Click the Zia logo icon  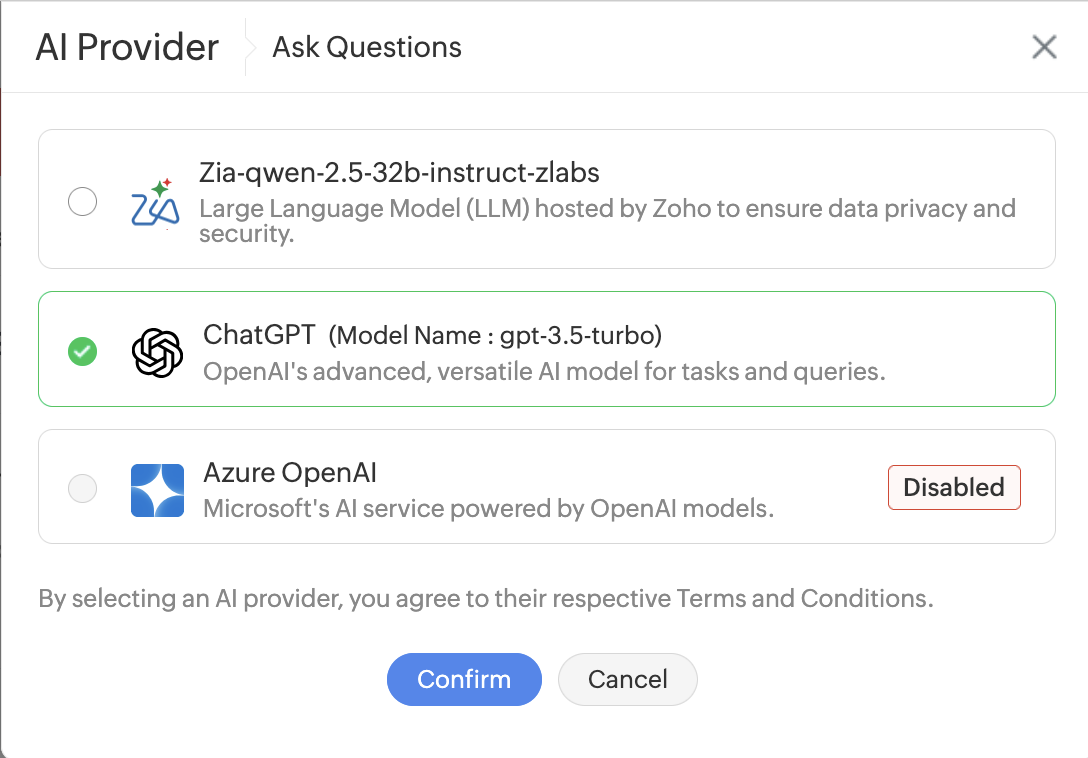coord(156,203)
